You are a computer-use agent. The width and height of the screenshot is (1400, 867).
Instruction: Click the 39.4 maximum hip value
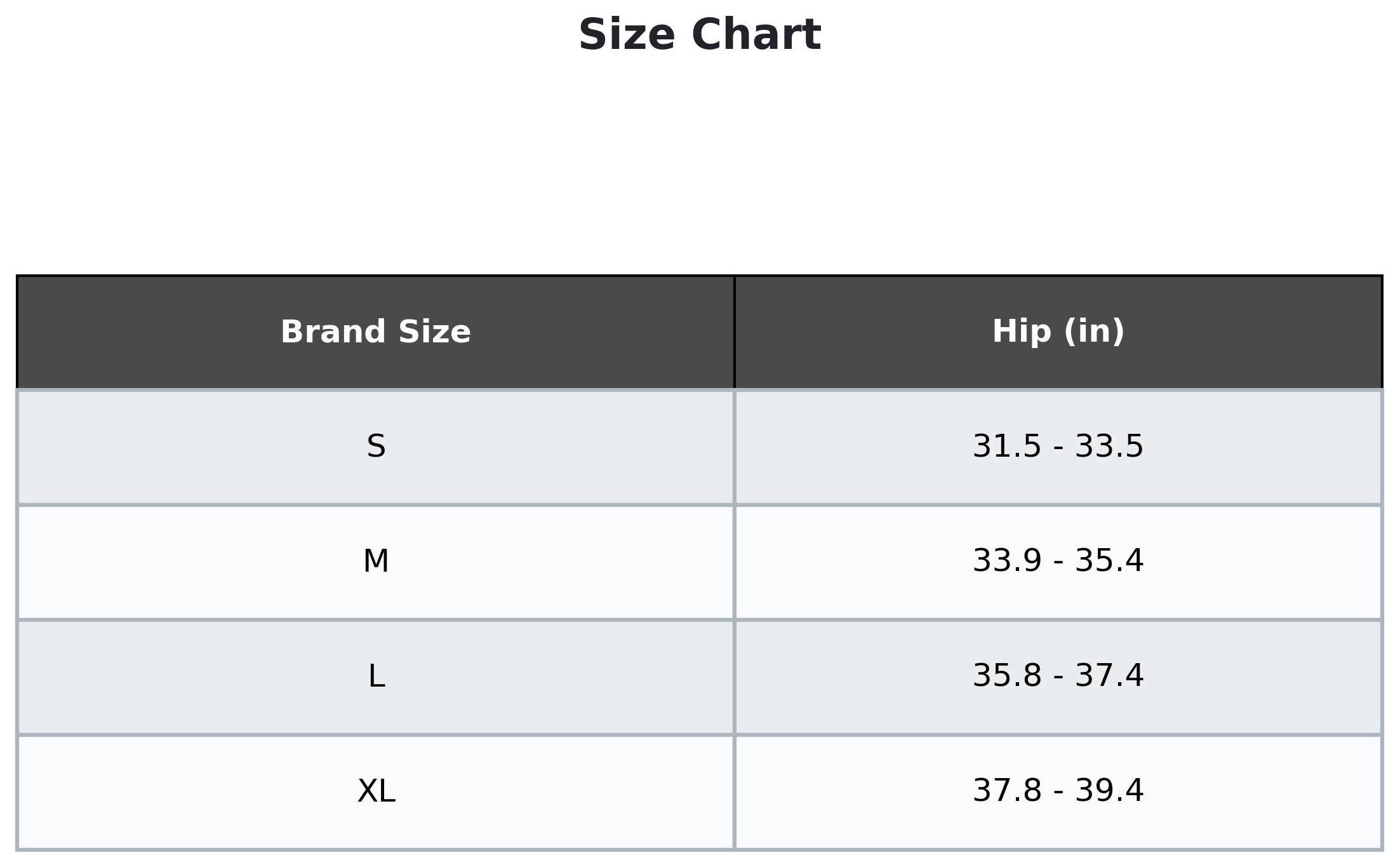click(x=1109, y=791)
